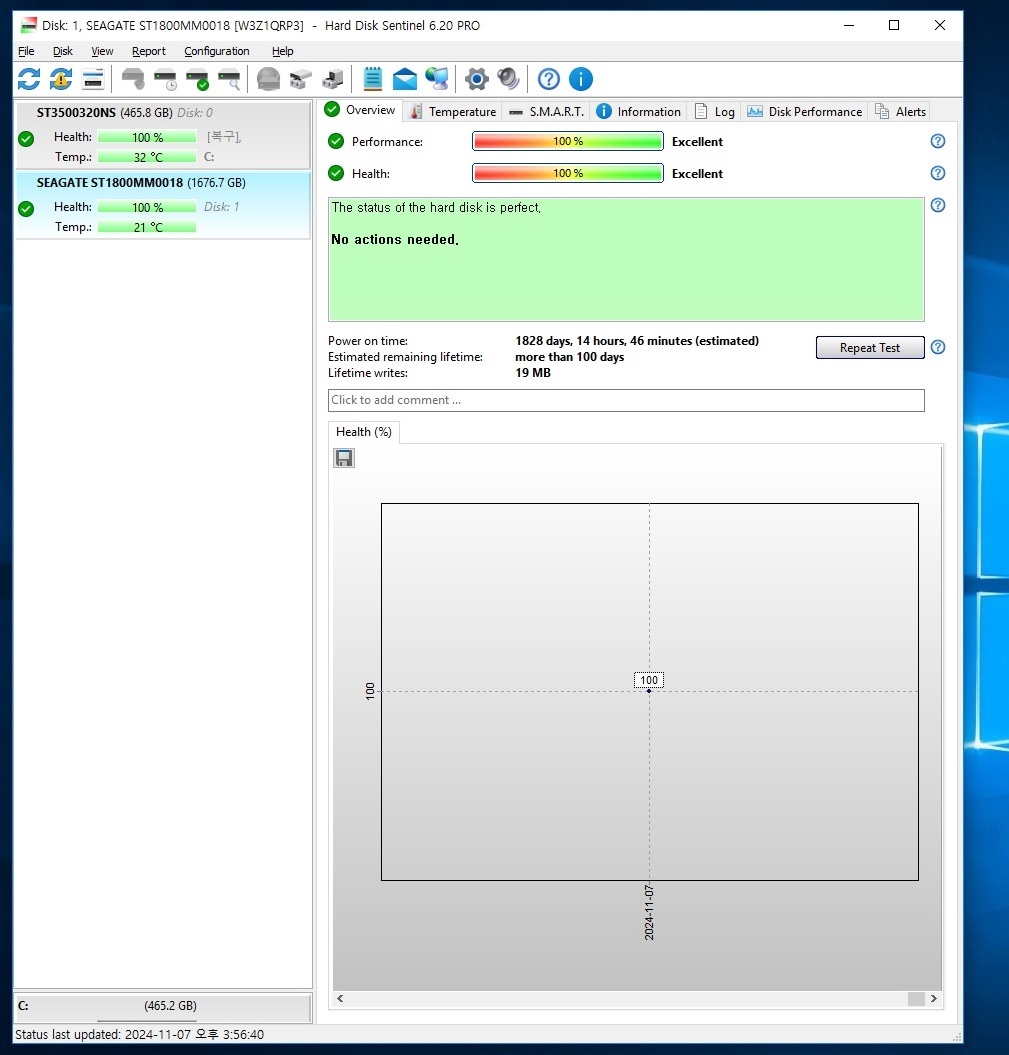The image size is (1009, 1055).
Task: Switch to the S.M.A.R.T. tab
Action: 546,111
